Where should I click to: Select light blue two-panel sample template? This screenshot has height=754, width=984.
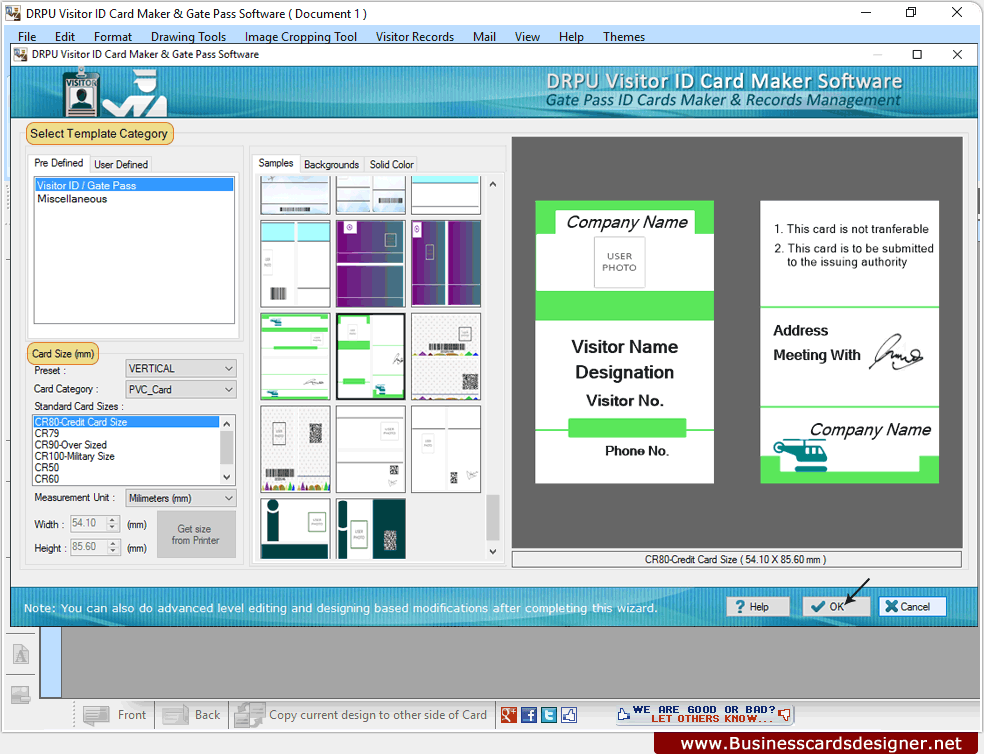[x=295, y=263]
